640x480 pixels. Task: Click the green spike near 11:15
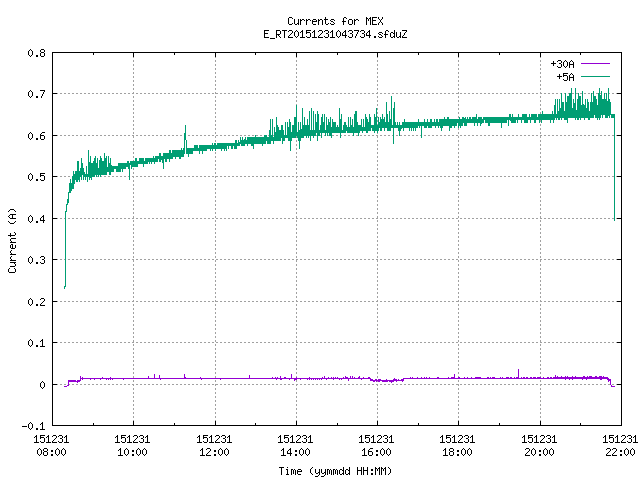click(185, 137)
